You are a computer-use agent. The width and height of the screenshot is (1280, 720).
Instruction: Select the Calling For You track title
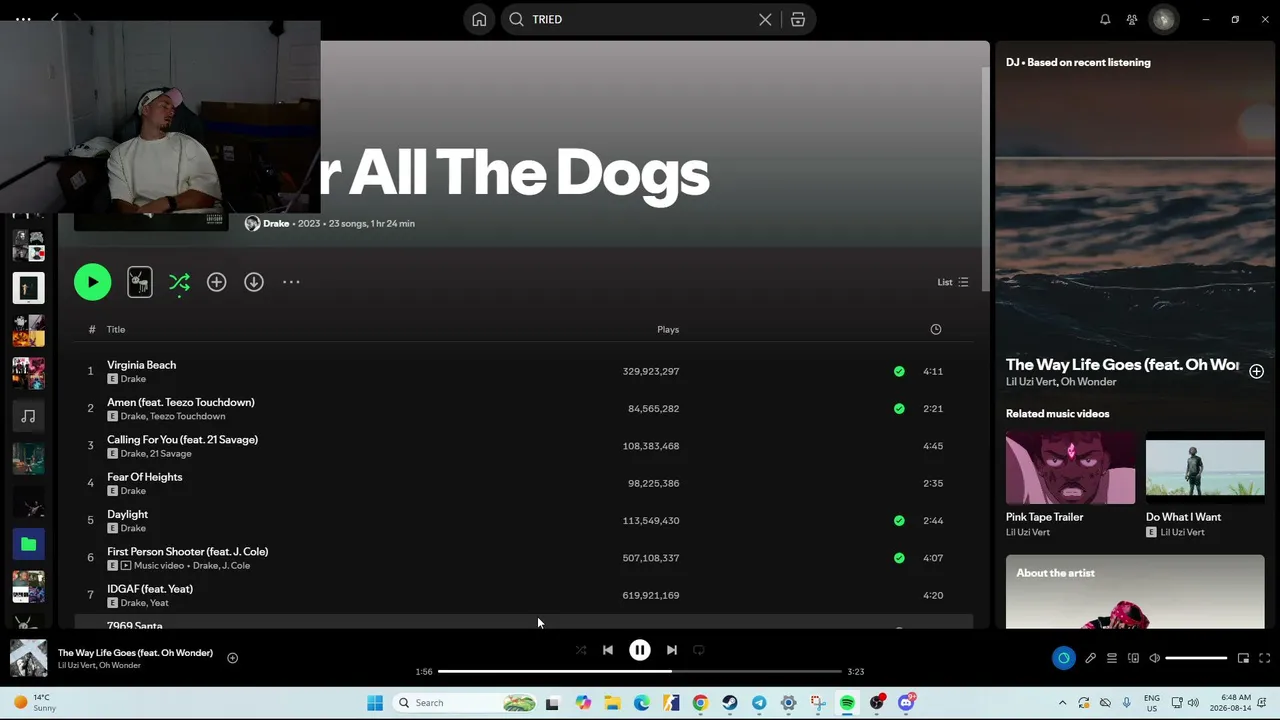click(182, 440)
